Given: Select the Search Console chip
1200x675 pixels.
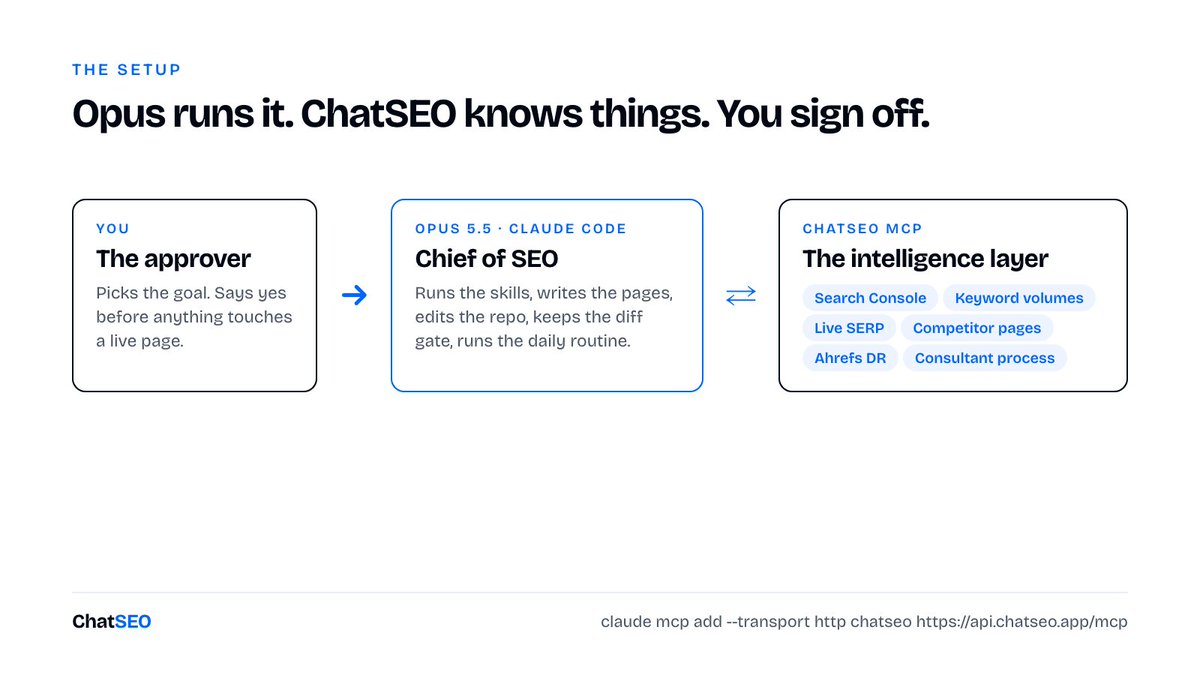Looking at the screenshot, I should point(870,298).
